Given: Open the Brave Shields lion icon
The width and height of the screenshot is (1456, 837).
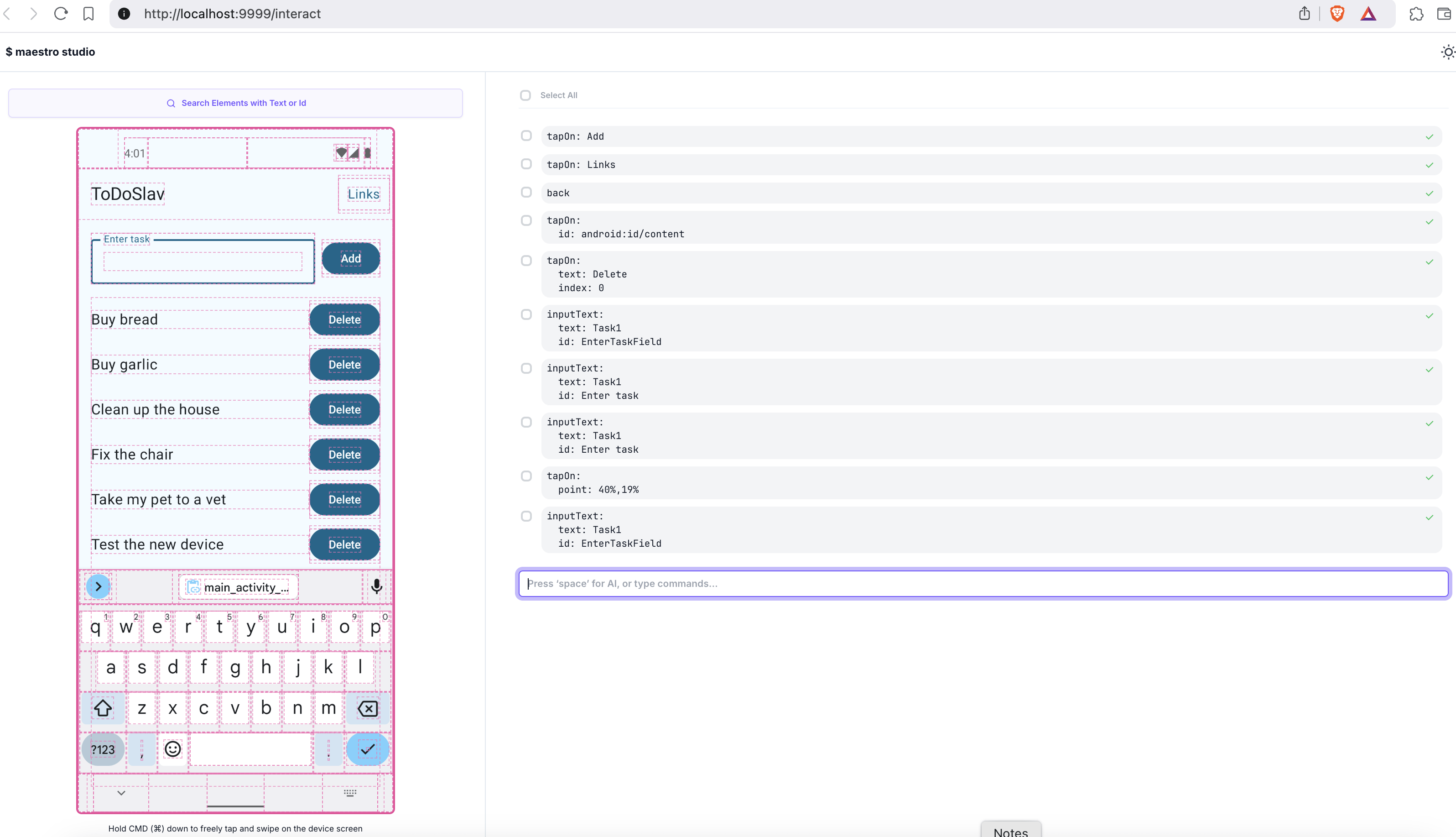Looking at the screenshot, I should (x=1337, y=14).
